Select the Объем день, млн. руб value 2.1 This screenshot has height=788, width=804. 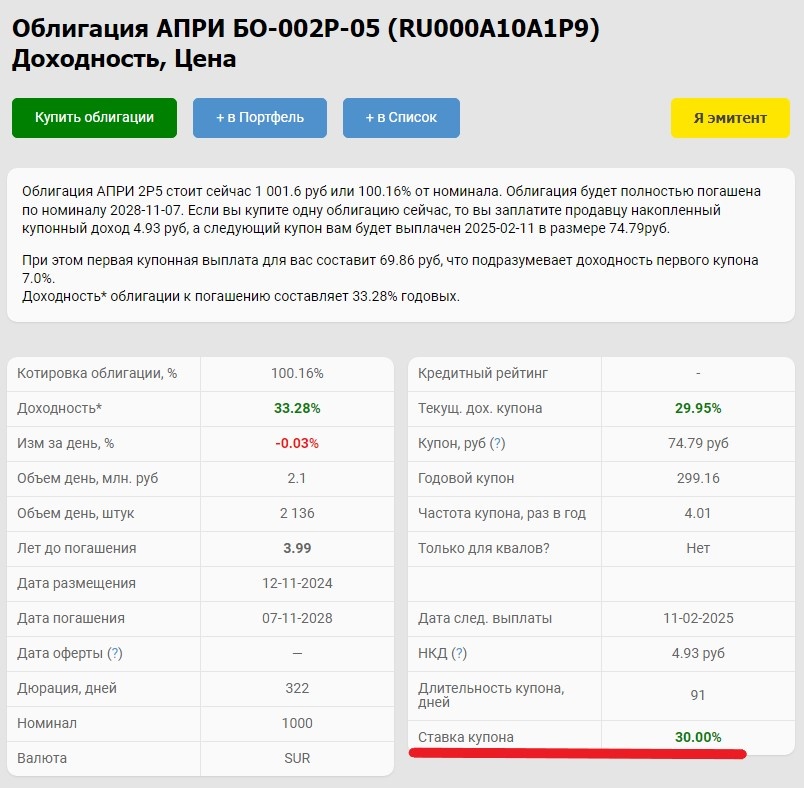click(x=297, y=478)
